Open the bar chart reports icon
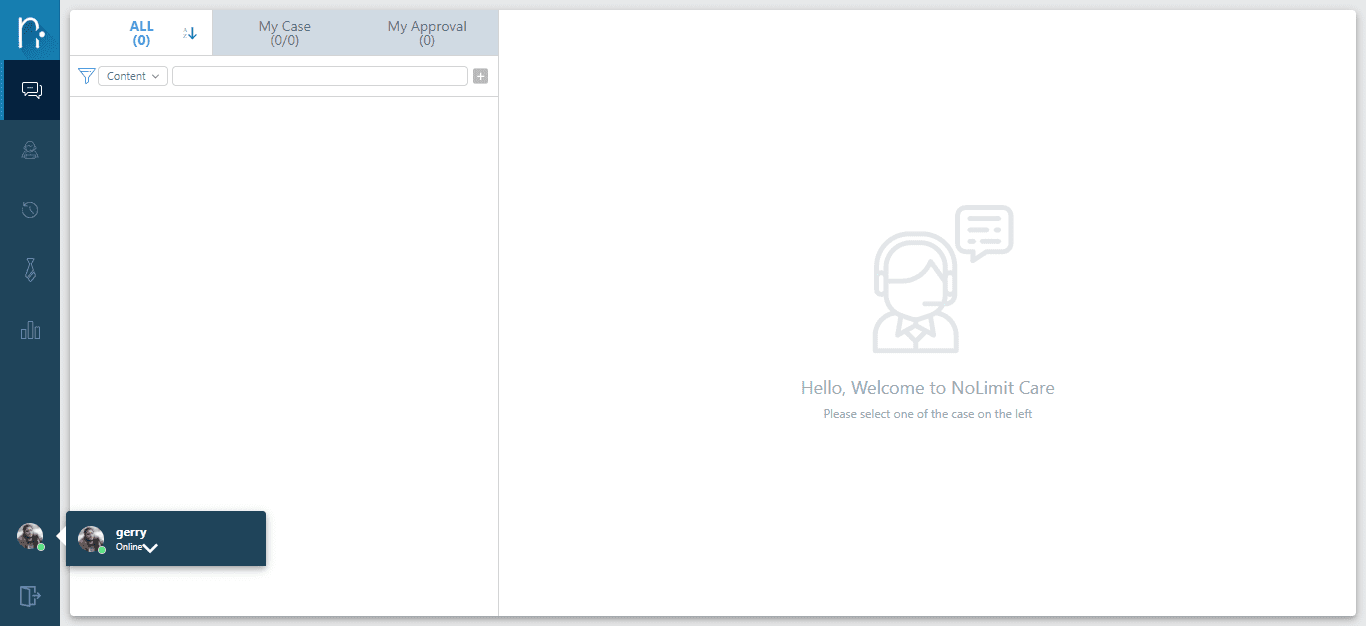This screenshot has height=626, width=1366. pyautogui.click(x=30, y=330)
